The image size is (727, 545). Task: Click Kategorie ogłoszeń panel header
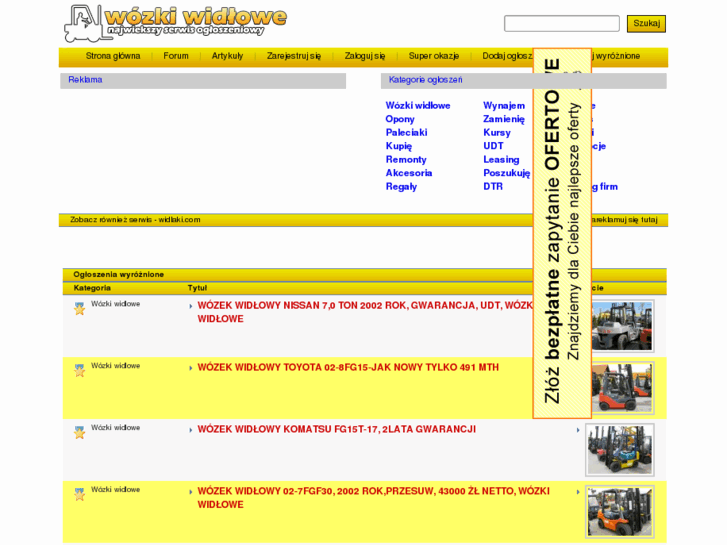tap(523, 80)
